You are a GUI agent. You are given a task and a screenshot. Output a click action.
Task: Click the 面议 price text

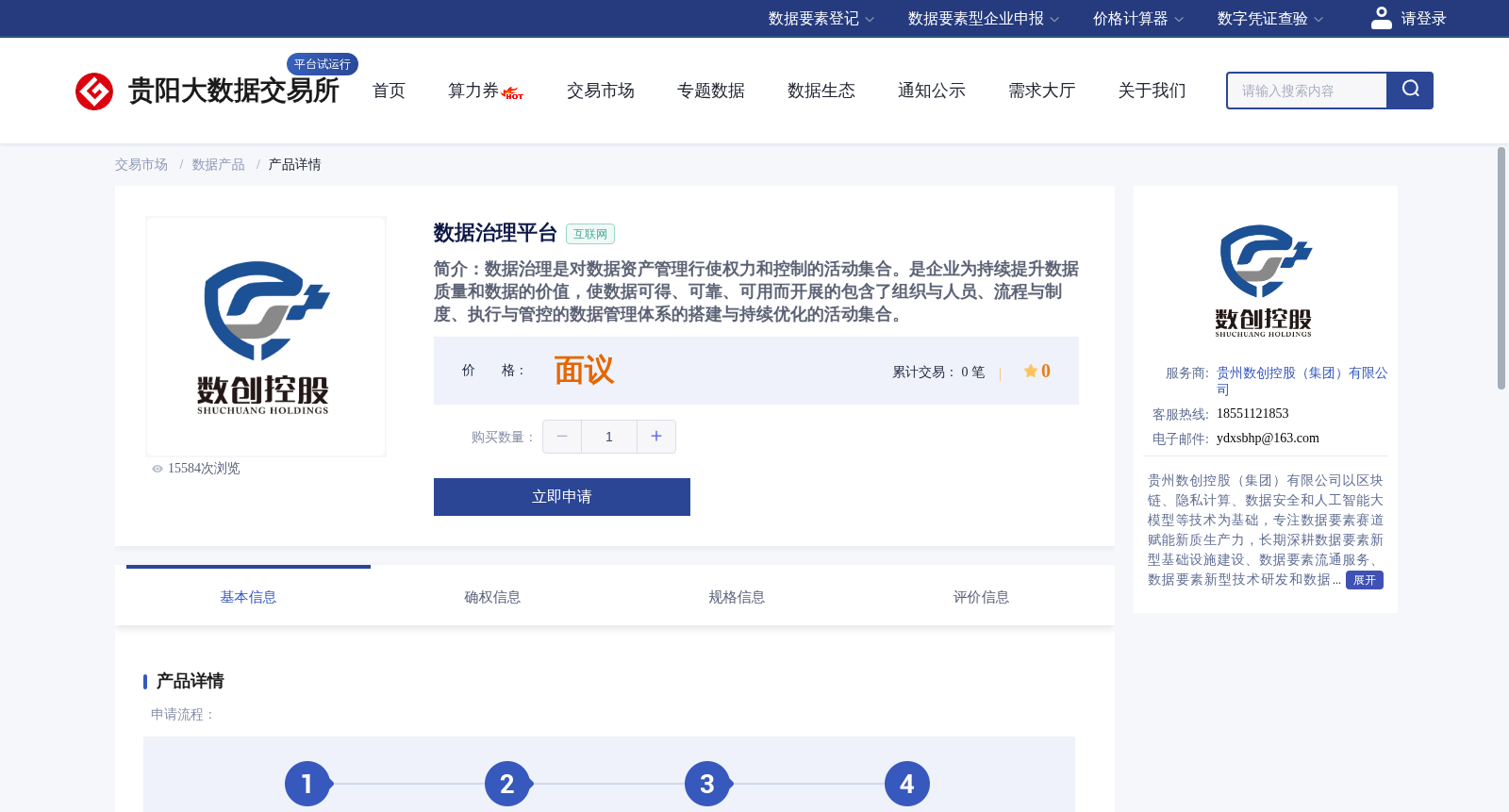click(584, 371)
